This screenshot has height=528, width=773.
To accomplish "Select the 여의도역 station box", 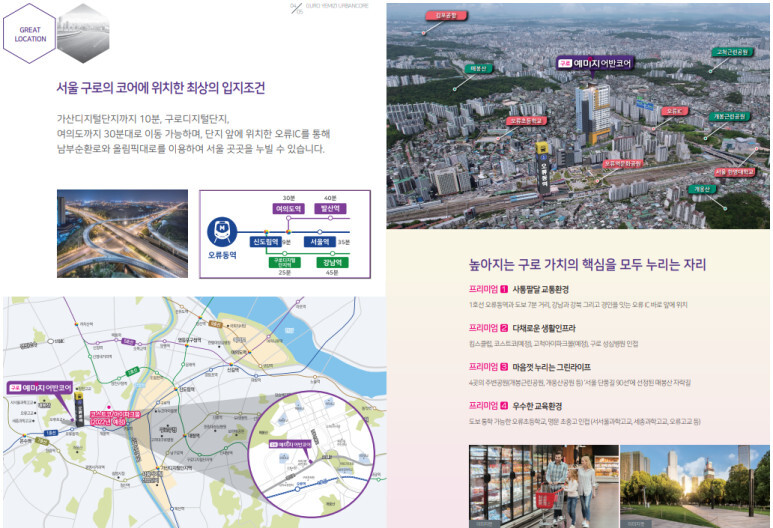I will (x=288, y=209).
